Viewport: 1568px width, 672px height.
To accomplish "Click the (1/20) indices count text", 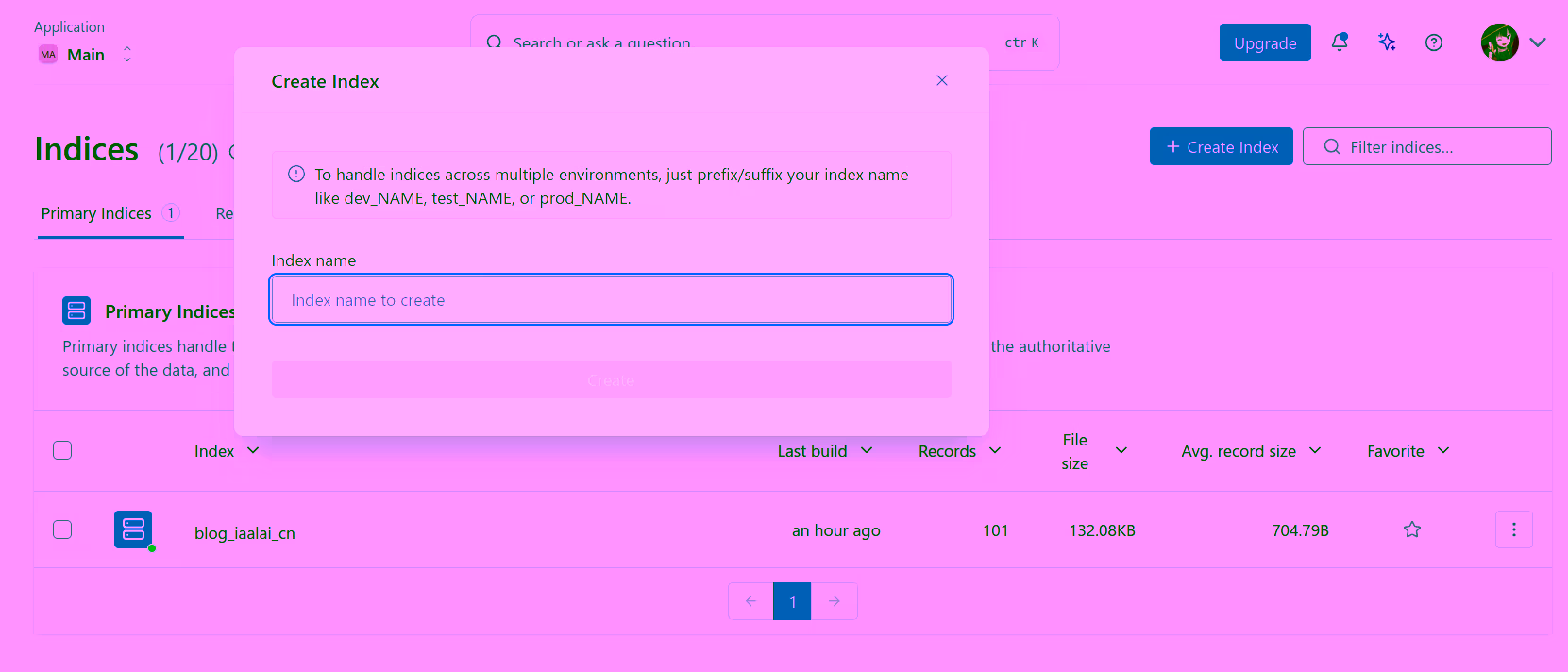I will 188,152.
